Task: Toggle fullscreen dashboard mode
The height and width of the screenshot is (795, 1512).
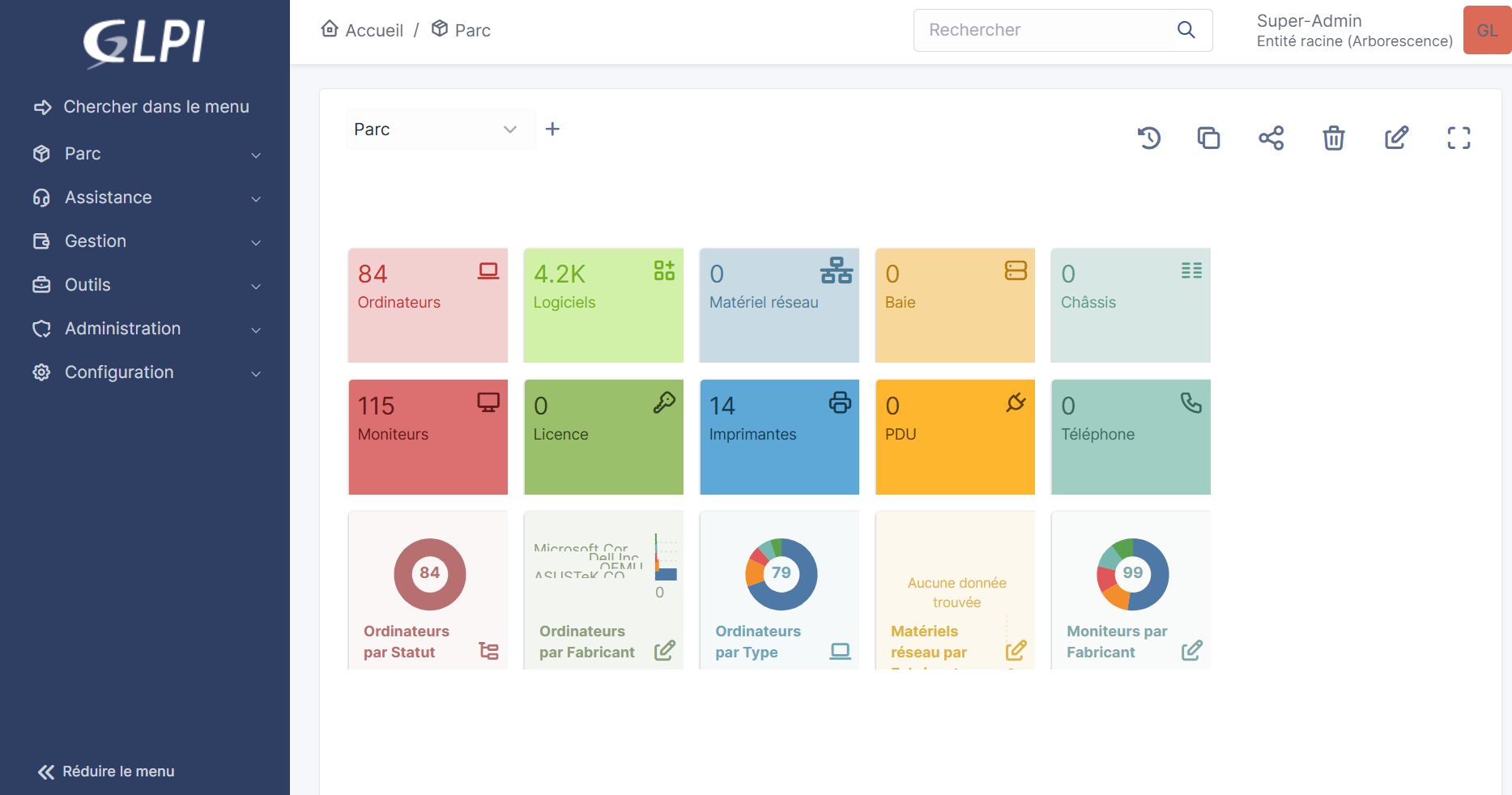Action: coord(1459,138)
